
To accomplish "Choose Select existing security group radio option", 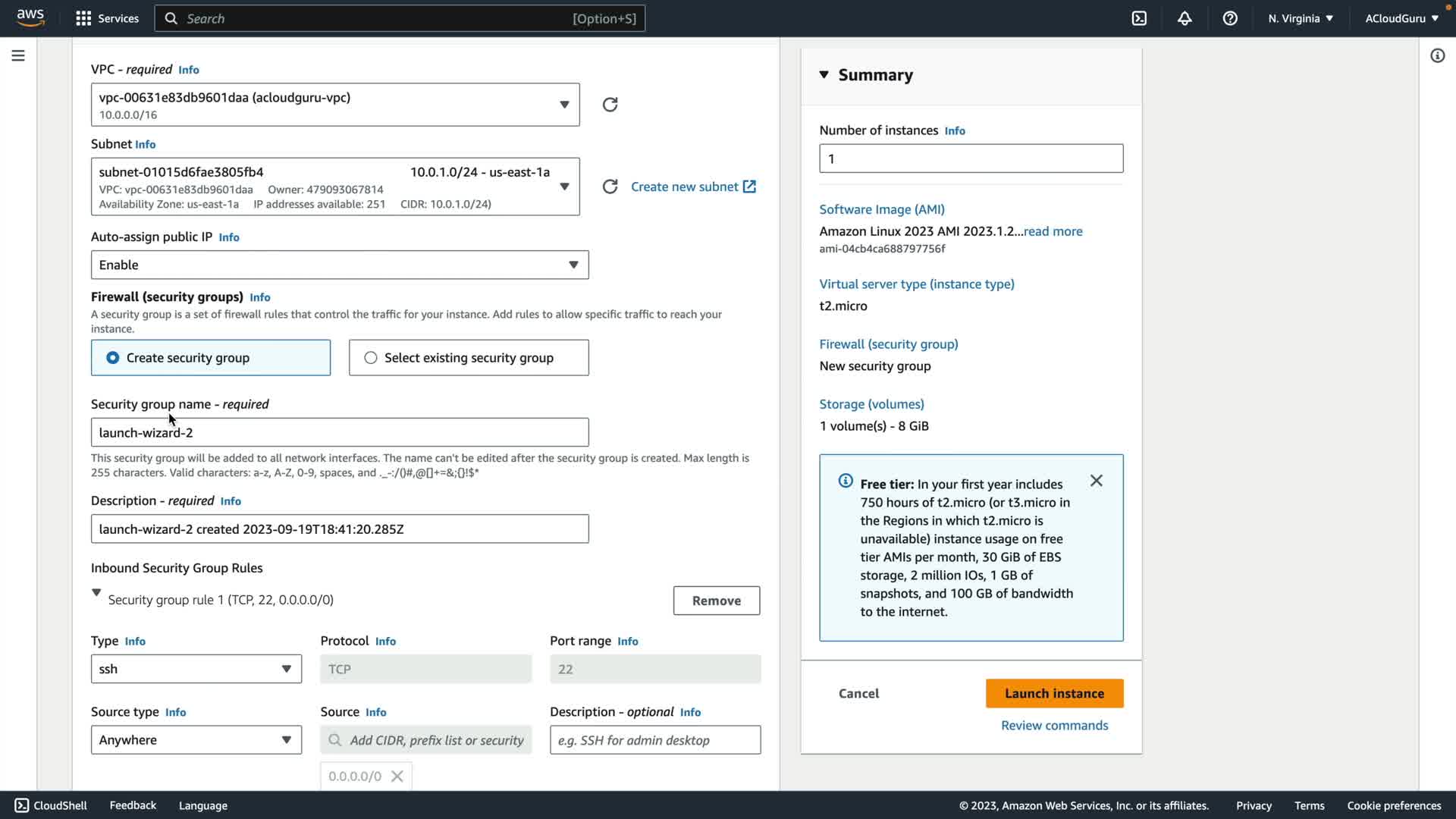I will coord(371,358).
